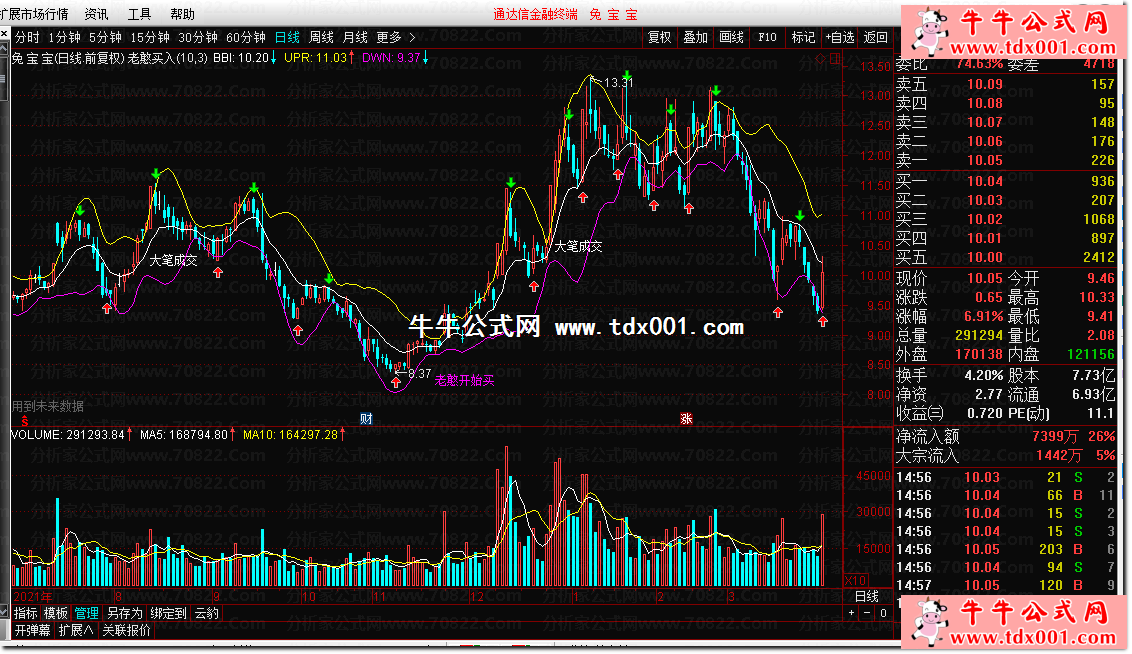This screenshot has height=654, width=1132.
Task: Click the 财 financial event marker on chart
Action: [366, 417]
